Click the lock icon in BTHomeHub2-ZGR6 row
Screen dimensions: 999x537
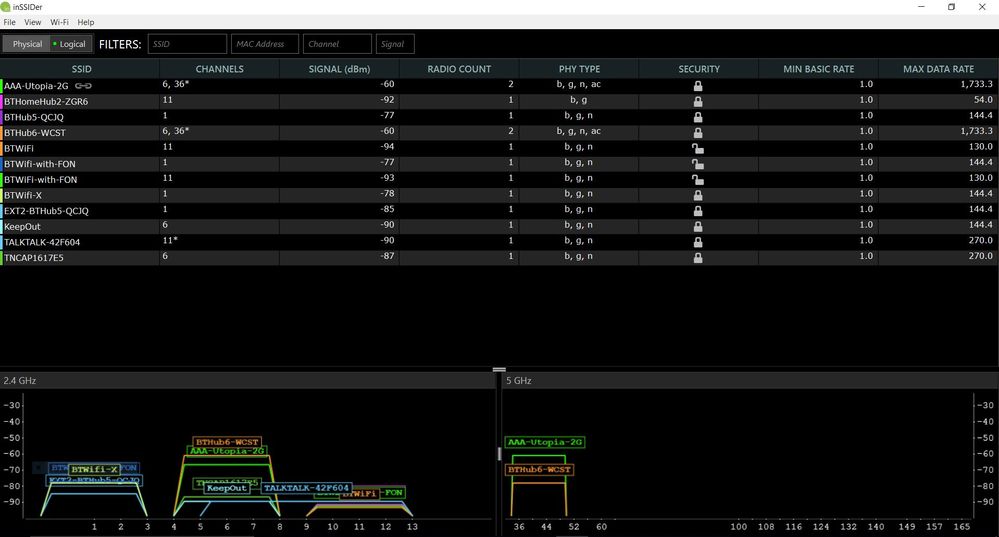coord(698,101)
